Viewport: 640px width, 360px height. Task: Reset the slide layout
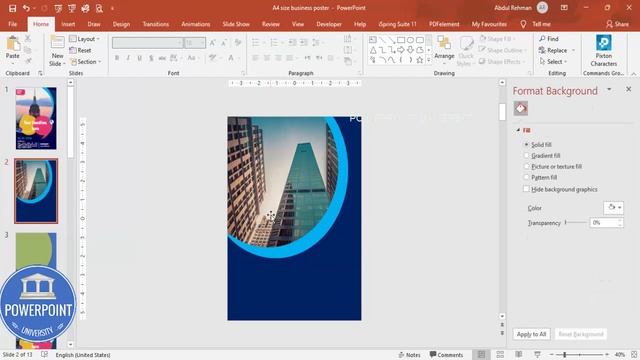click(80, 50)
